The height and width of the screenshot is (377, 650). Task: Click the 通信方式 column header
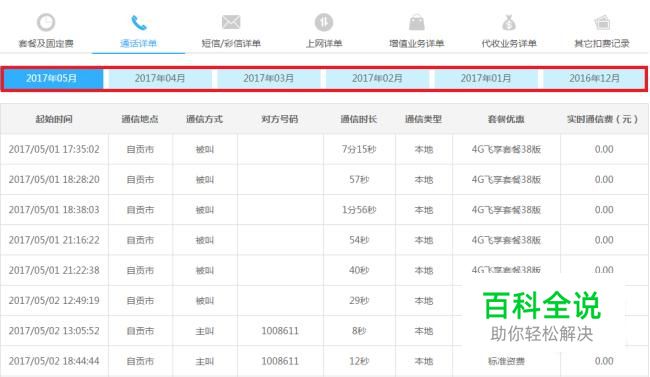pos(204,119)
